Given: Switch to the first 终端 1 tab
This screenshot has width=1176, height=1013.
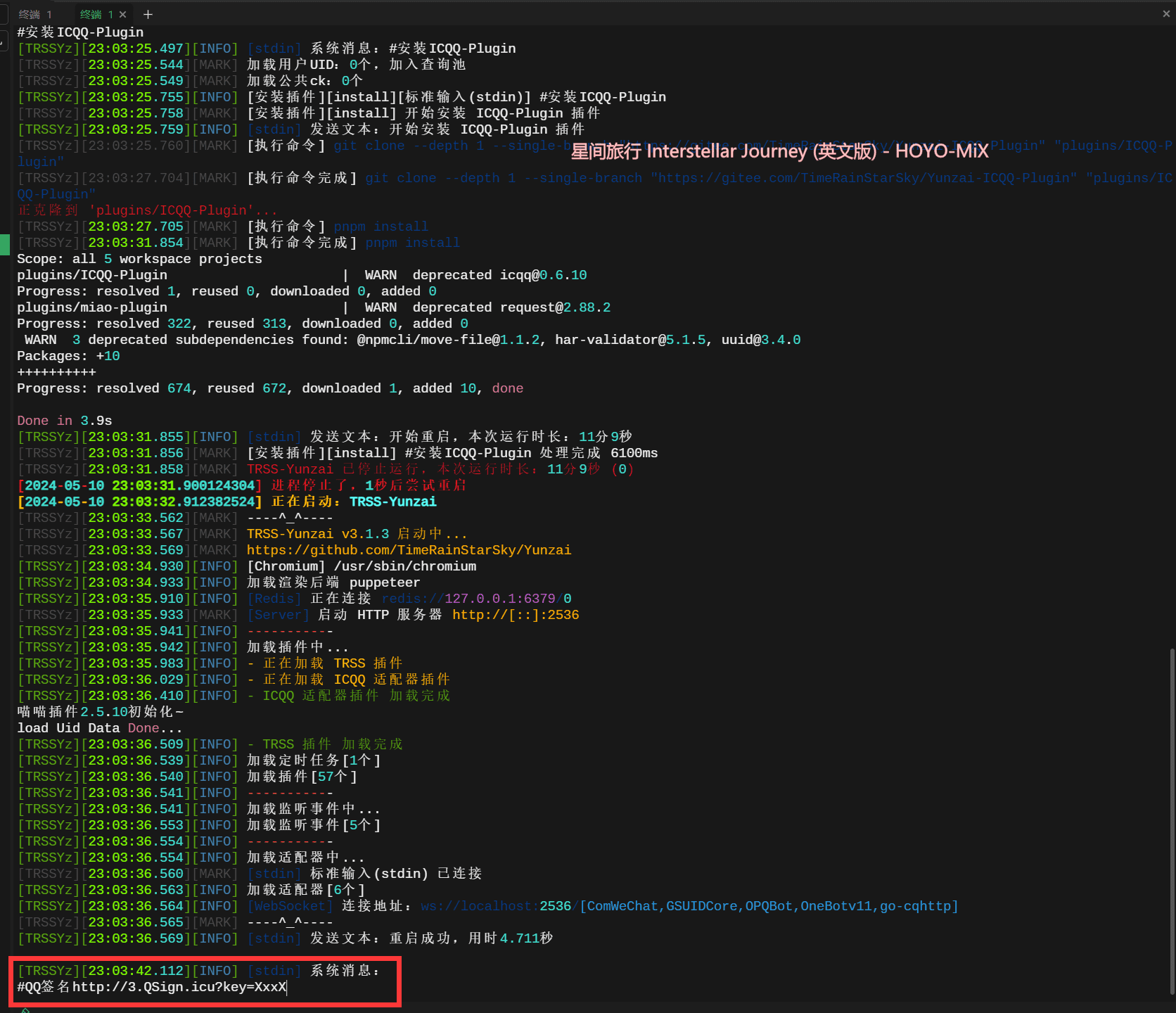Looking at the screenshot, I should [35, 14].
